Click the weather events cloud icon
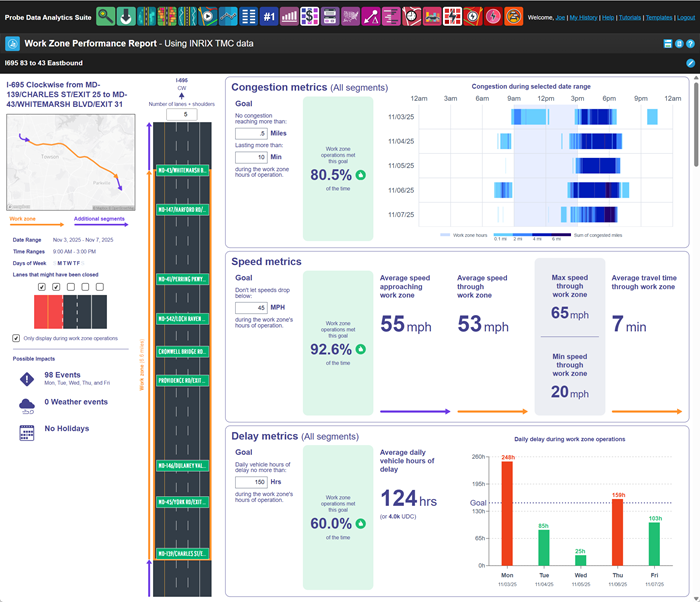This screenshot has width=700, height=602. pyautogui.click(x=27, y=405)
